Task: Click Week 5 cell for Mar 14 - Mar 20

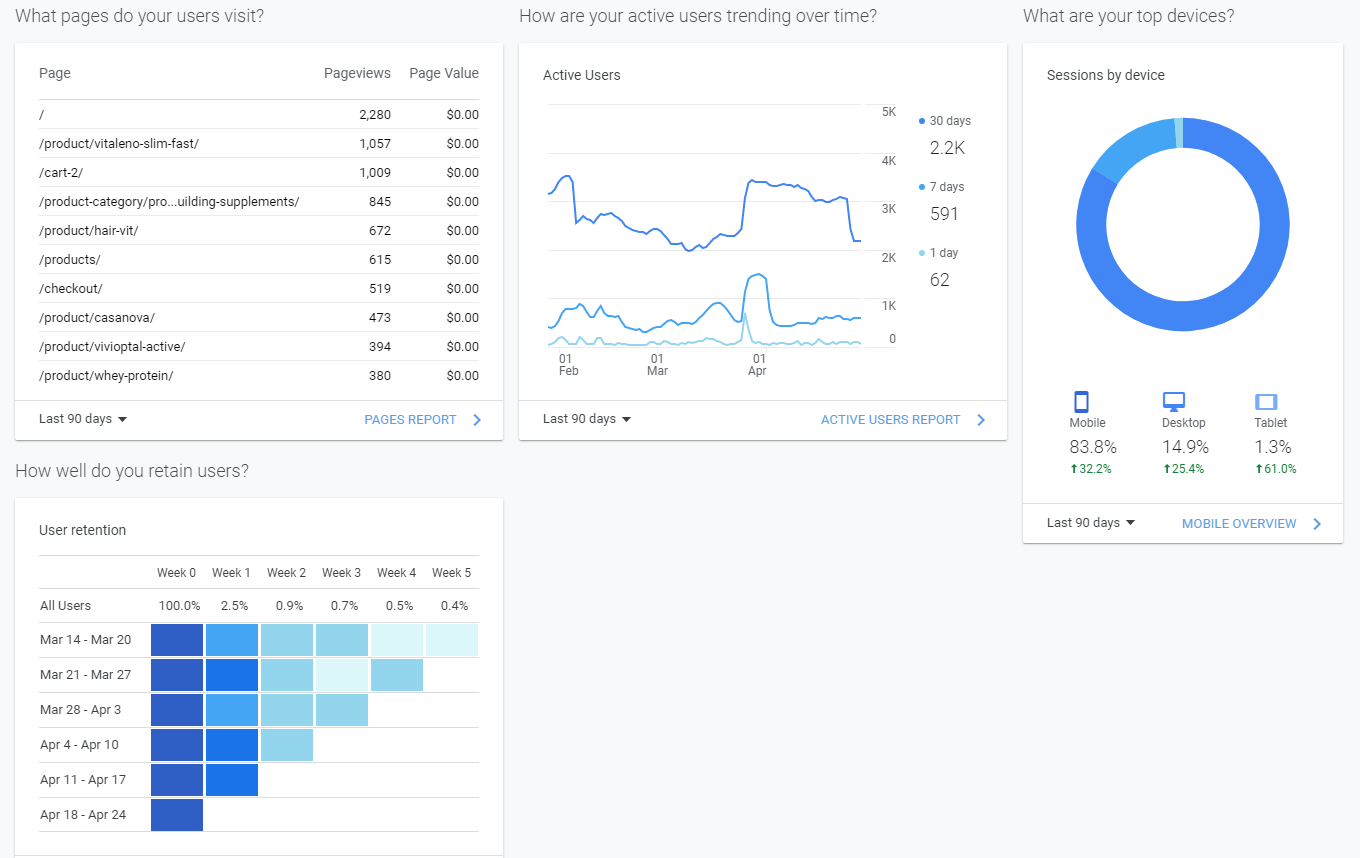Action: (x=452, y=640)
